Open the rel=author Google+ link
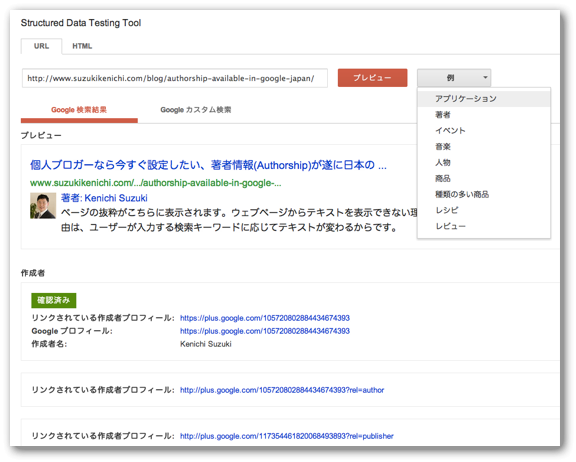Viewport: 576px width, 462px height. tap(282, 390)
